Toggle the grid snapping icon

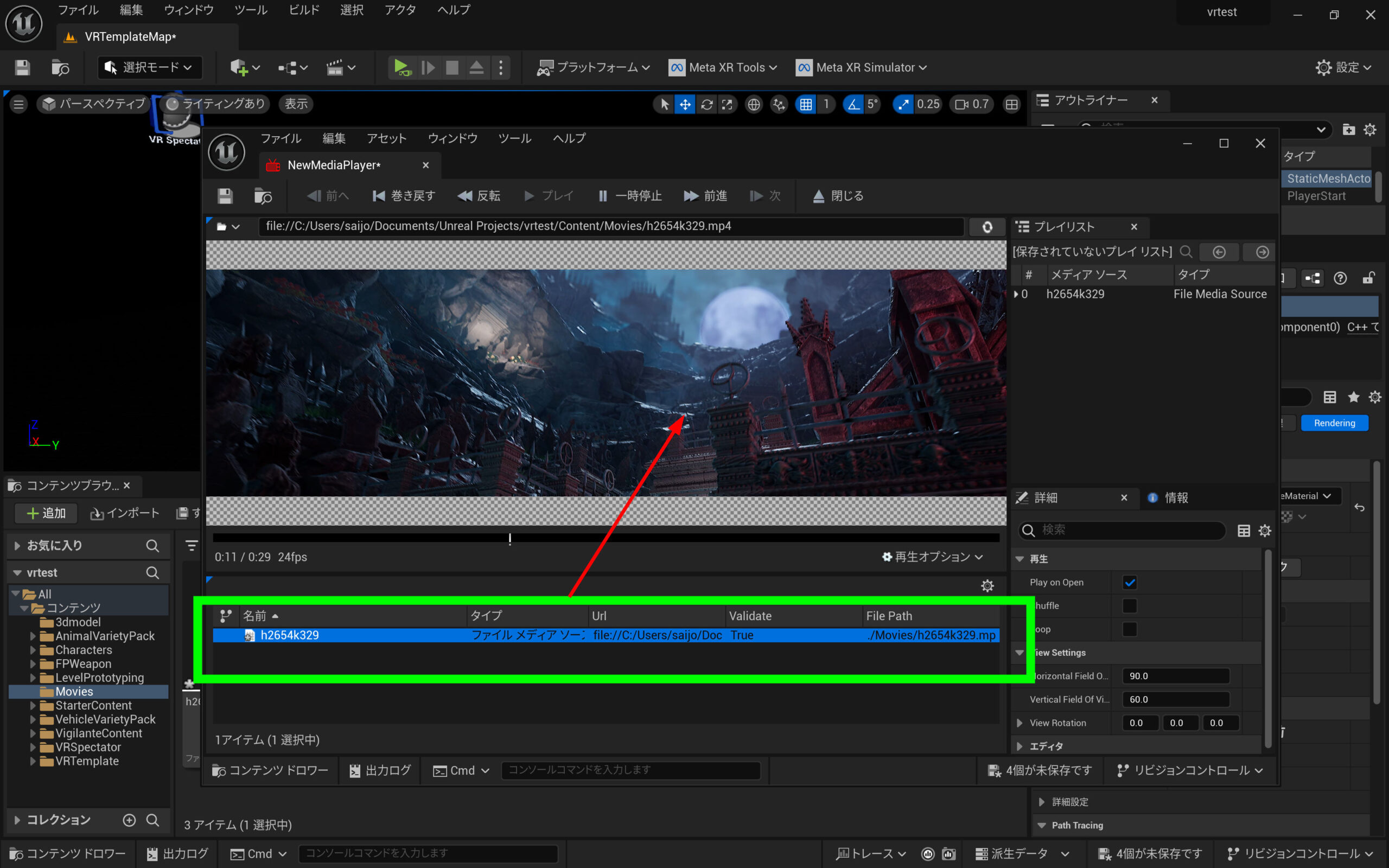coord(806,105)
